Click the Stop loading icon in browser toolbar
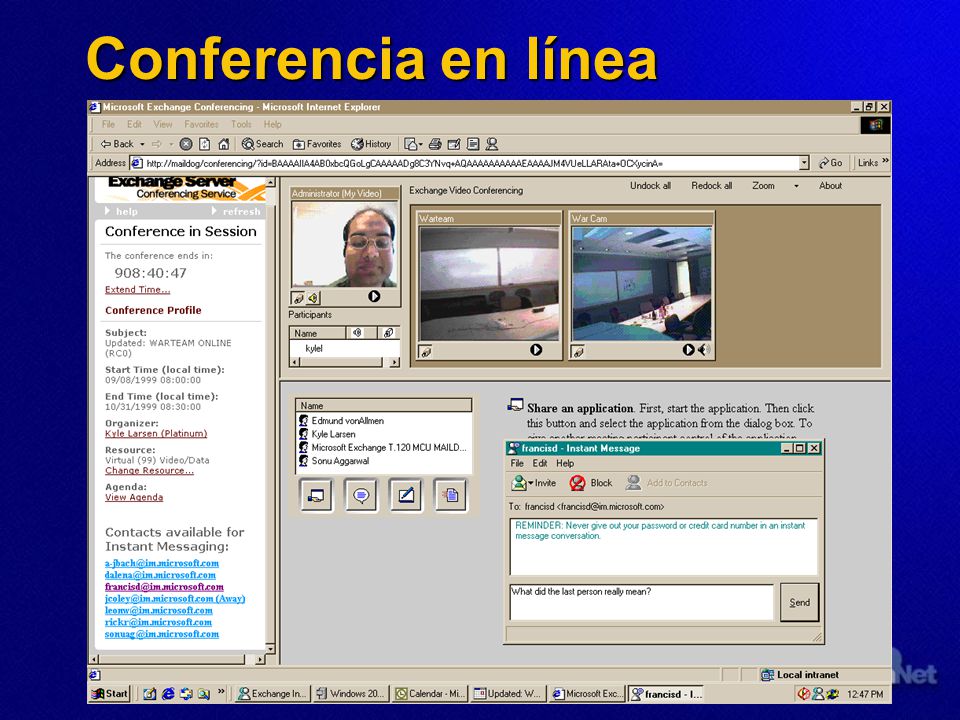Screen dimensions: 960x720 (x=186, y=144)
